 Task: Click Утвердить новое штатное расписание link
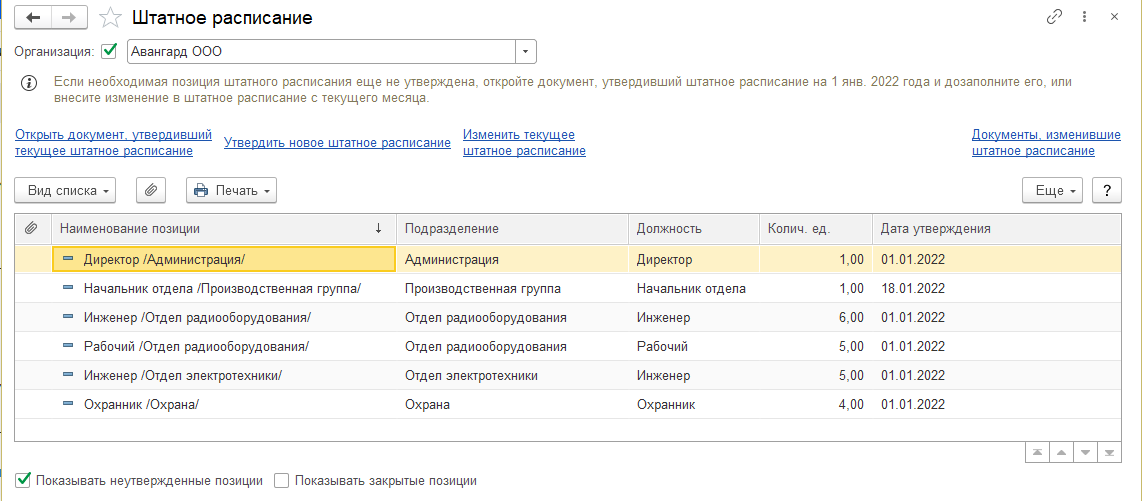pyautogui.click(x=337, y=143)
